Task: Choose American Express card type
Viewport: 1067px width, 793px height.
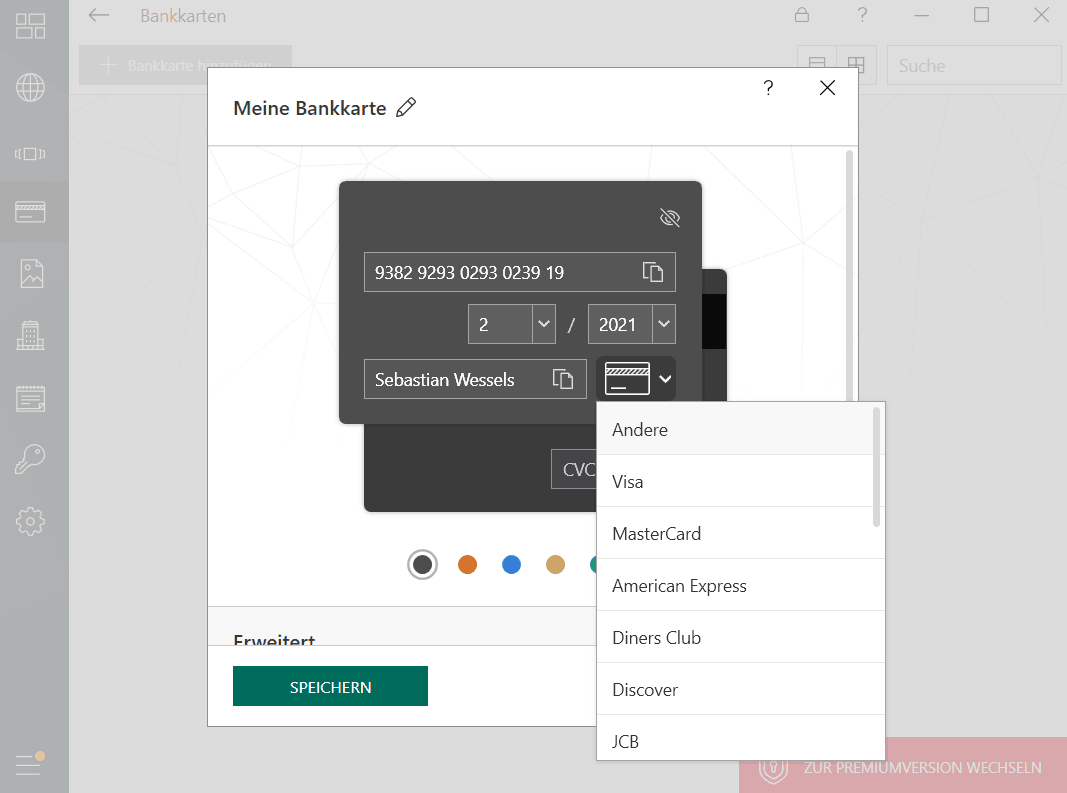Action: tap(740, 585)
